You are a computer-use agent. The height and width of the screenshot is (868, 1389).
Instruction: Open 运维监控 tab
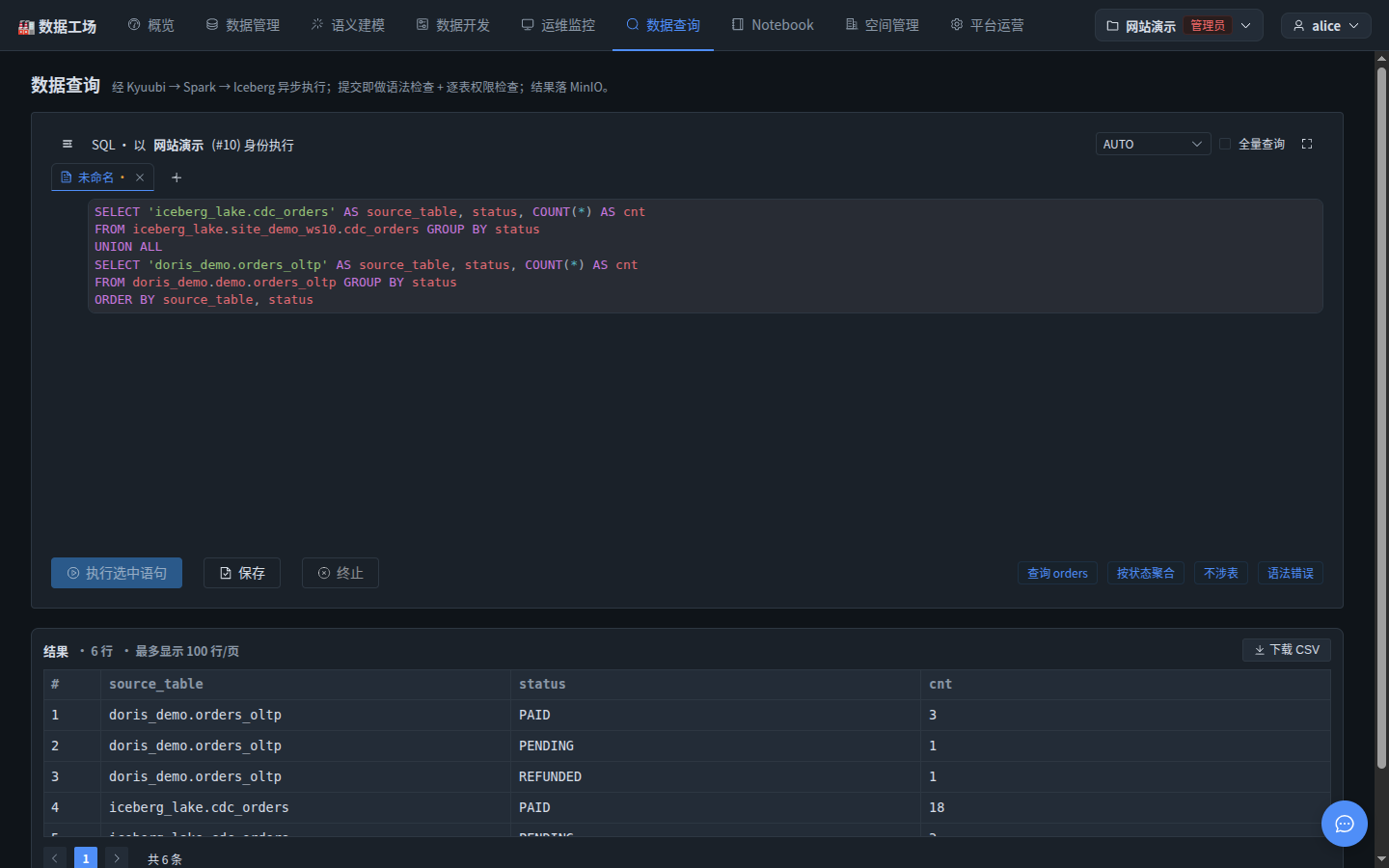coord(558,25)
